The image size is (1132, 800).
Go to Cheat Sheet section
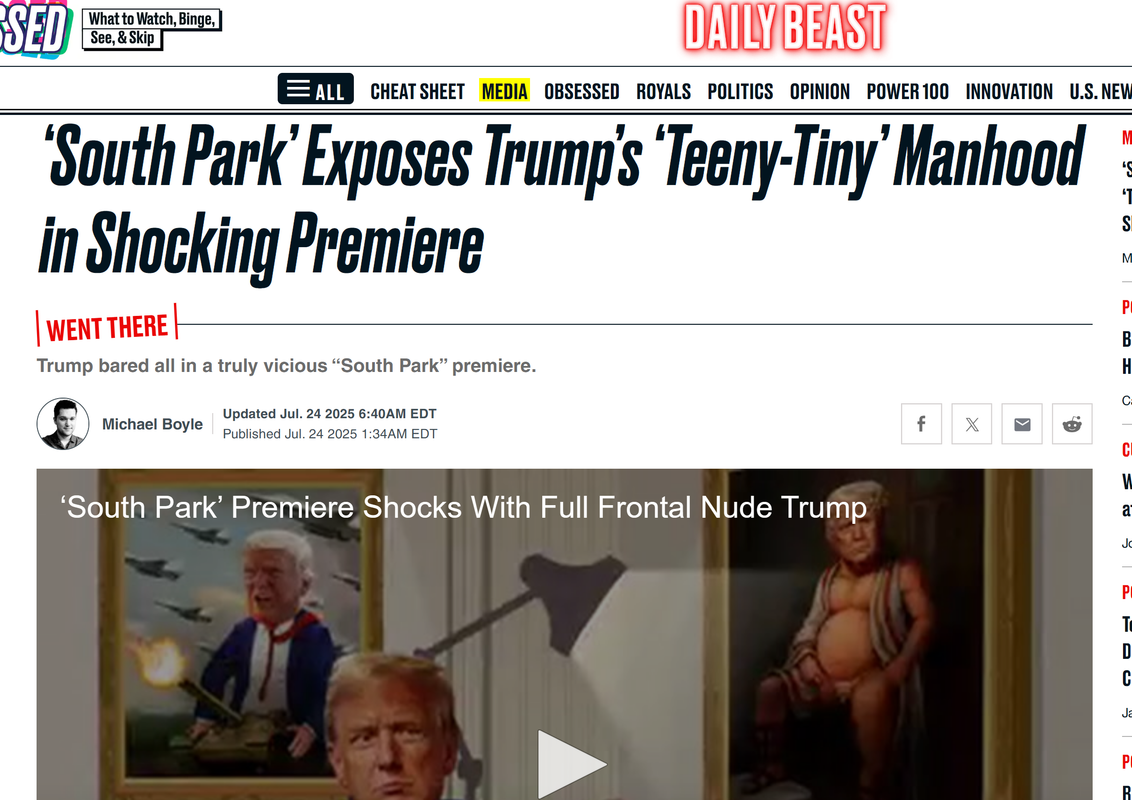(x=417, y=92)
